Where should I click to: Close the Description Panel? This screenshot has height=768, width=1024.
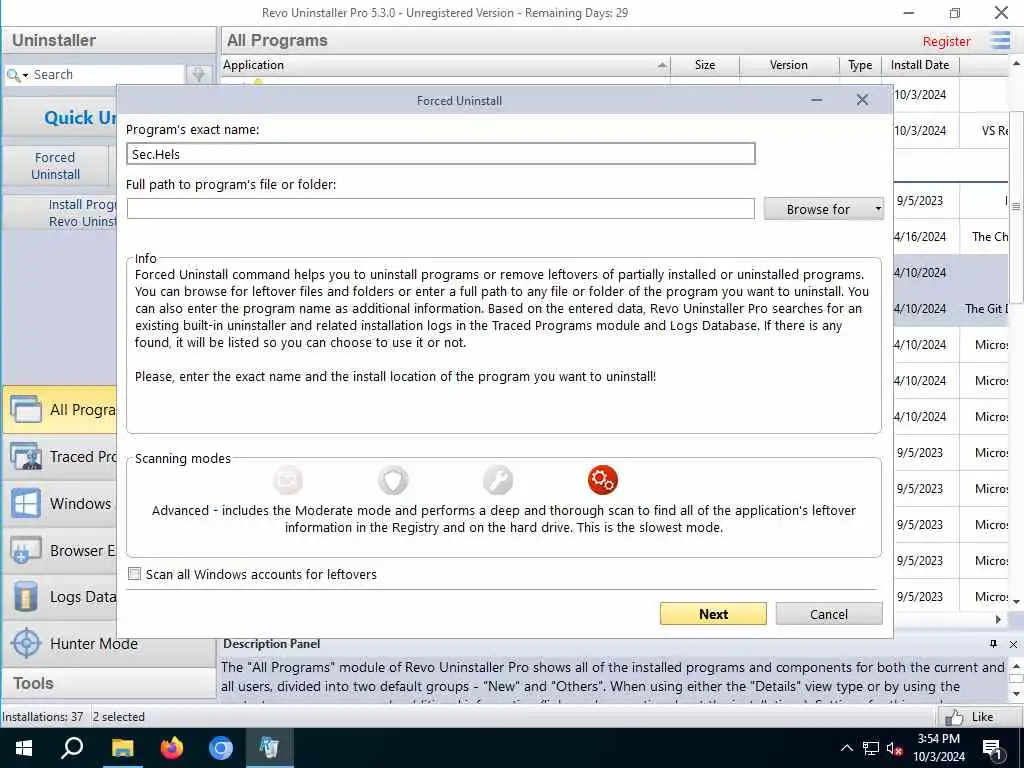click(x=1013, y=644)
